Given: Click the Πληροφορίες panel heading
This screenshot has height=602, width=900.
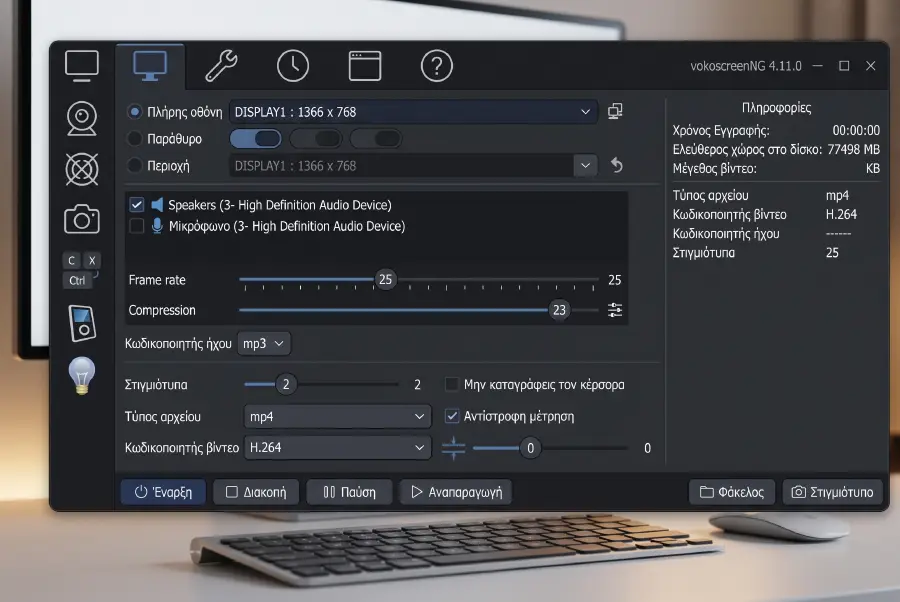Looking at the screenshot, I should tap(776, 108).
